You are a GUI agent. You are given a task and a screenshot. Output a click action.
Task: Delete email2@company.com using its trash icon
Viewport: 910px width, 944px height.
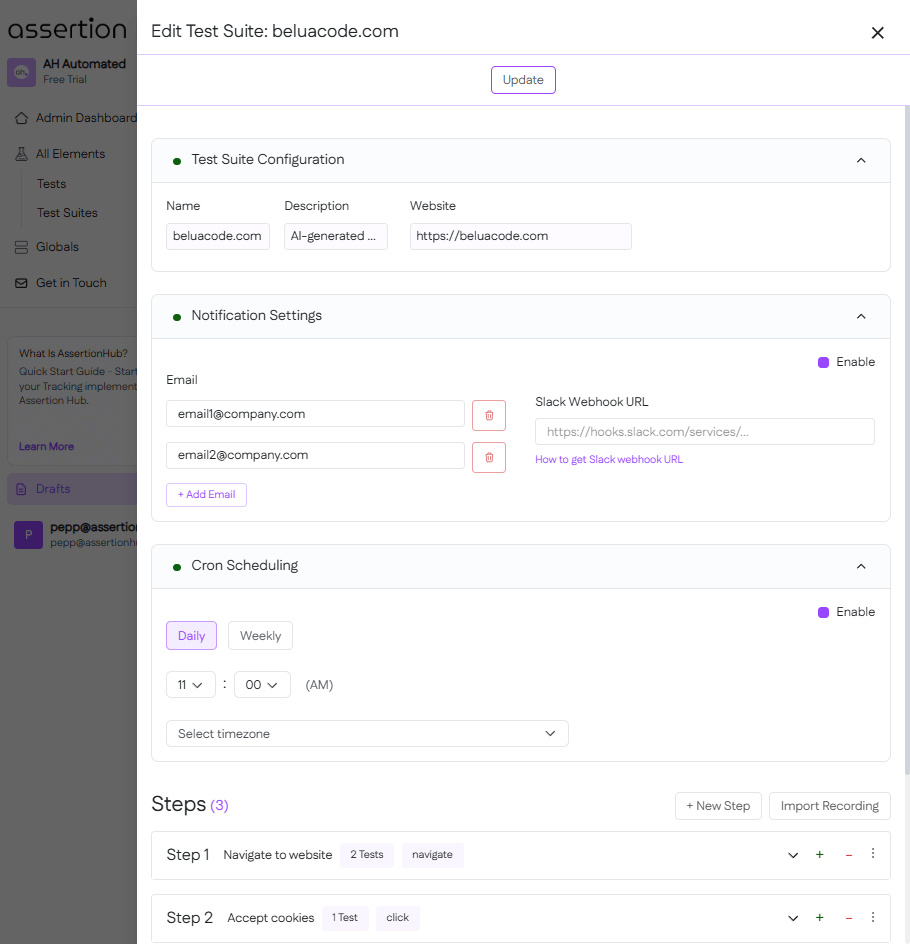(x=489, y=457)
